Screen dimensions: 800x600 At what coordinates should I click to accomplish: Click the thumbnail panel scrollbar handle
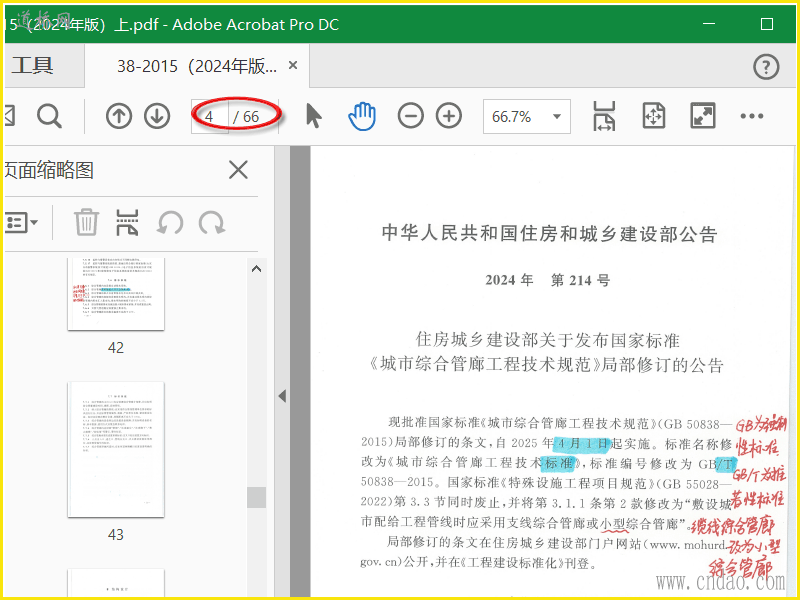257,497
